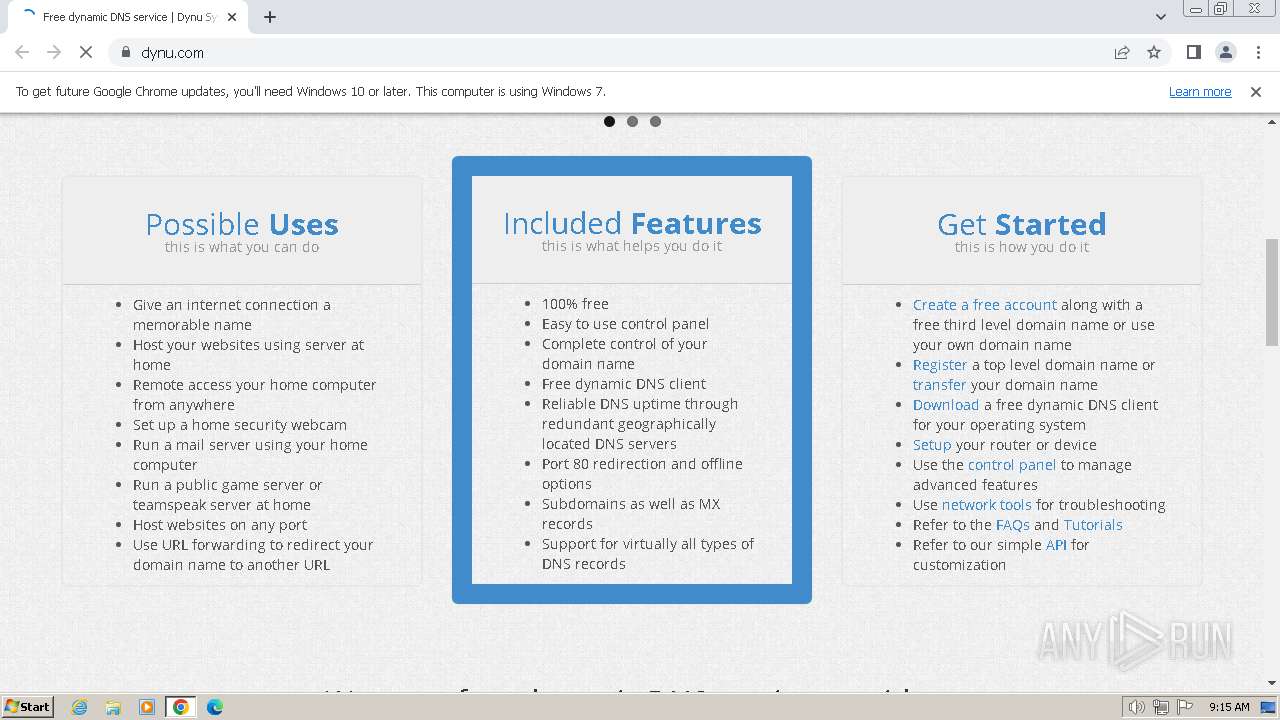
Task: Open a new tab with plus
Action: [x=270, y=17]
